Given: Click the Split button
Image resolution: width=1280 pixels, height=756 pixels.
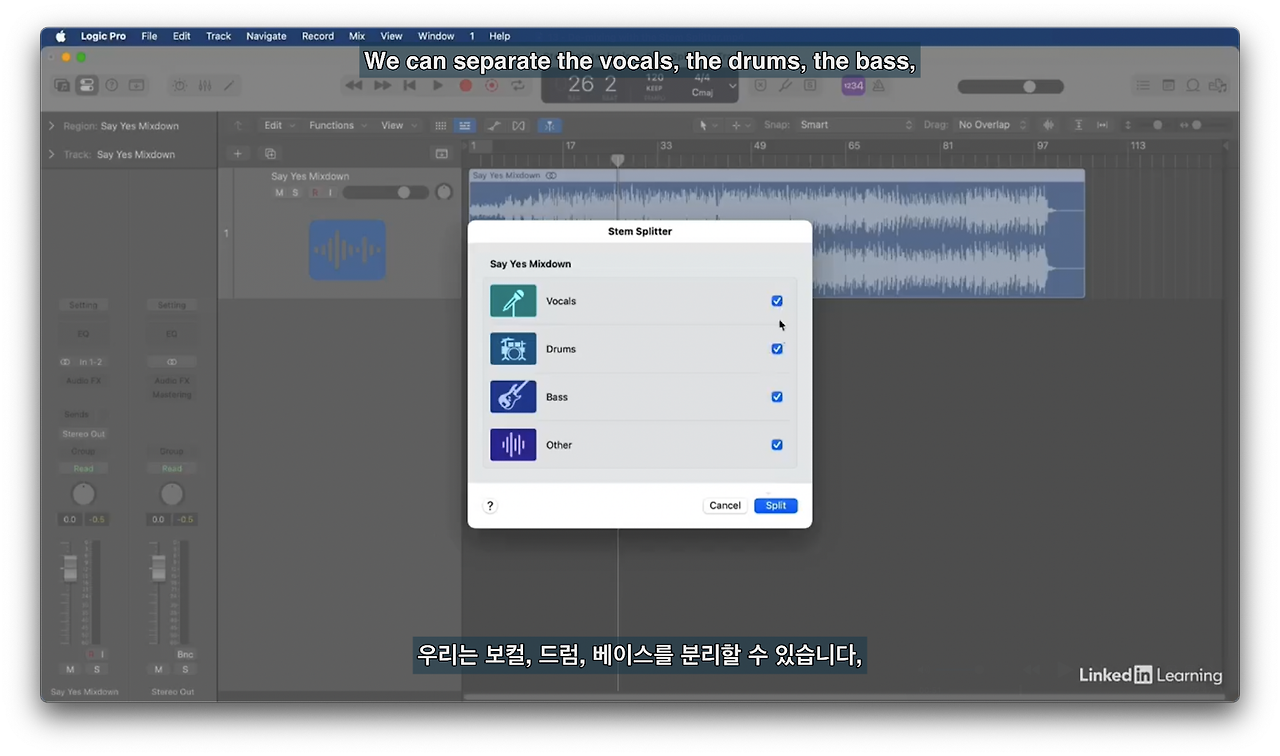Looking at the screenshot, I should pyautogui.click(x=776, y=506).
